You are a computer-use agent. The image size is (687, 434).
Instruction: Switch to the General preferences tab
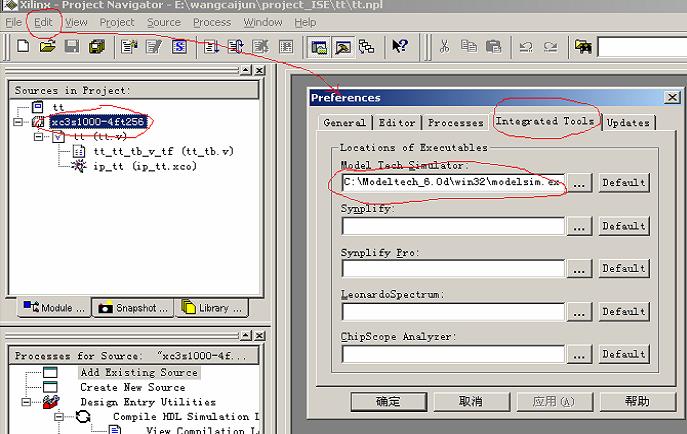(345, 123)
